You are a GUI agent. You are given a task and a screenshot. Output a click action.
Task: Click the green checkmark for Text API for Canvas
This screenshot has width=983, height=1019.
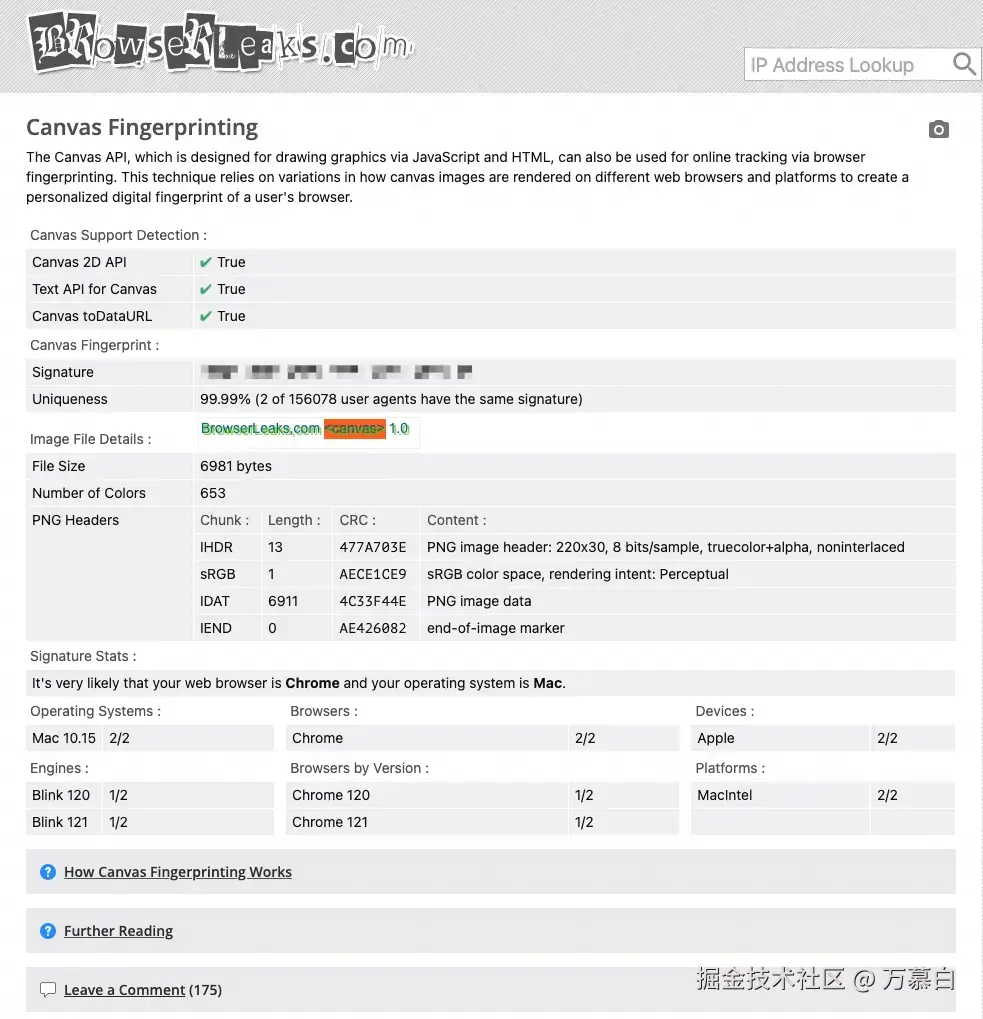[206, 289]
